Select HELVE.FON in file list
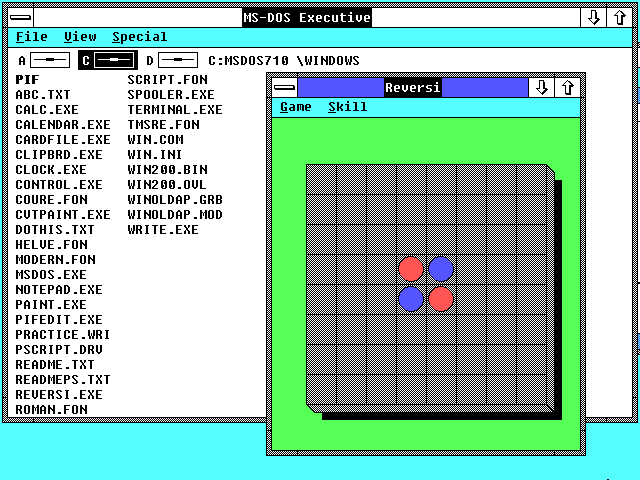 51,244
